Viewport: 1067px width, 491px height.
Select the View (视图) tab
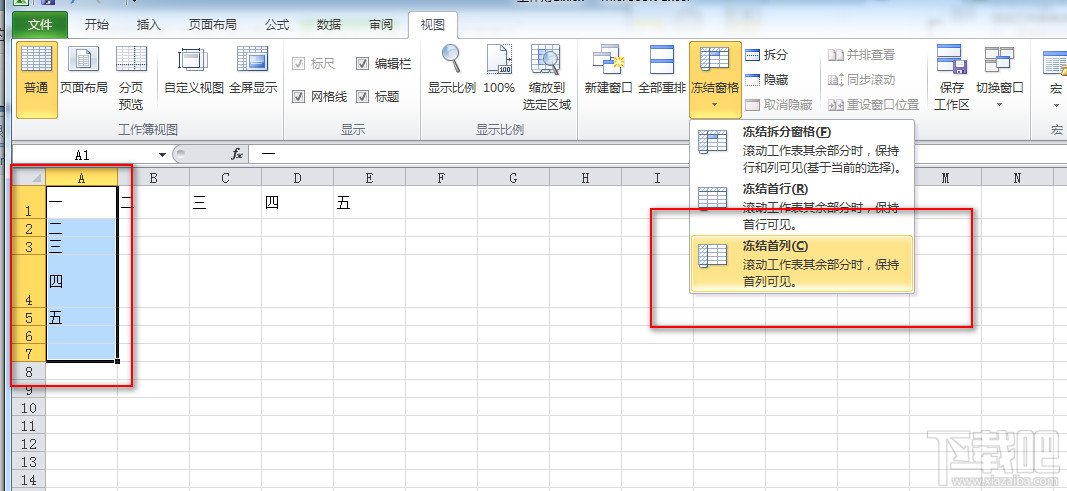coord(433,25)
